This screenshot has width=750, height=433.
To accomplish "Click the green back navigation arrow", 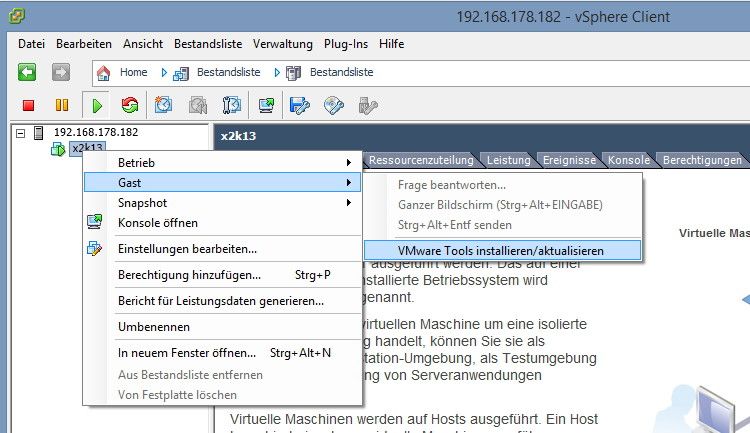I will click(x=27, y=72).
